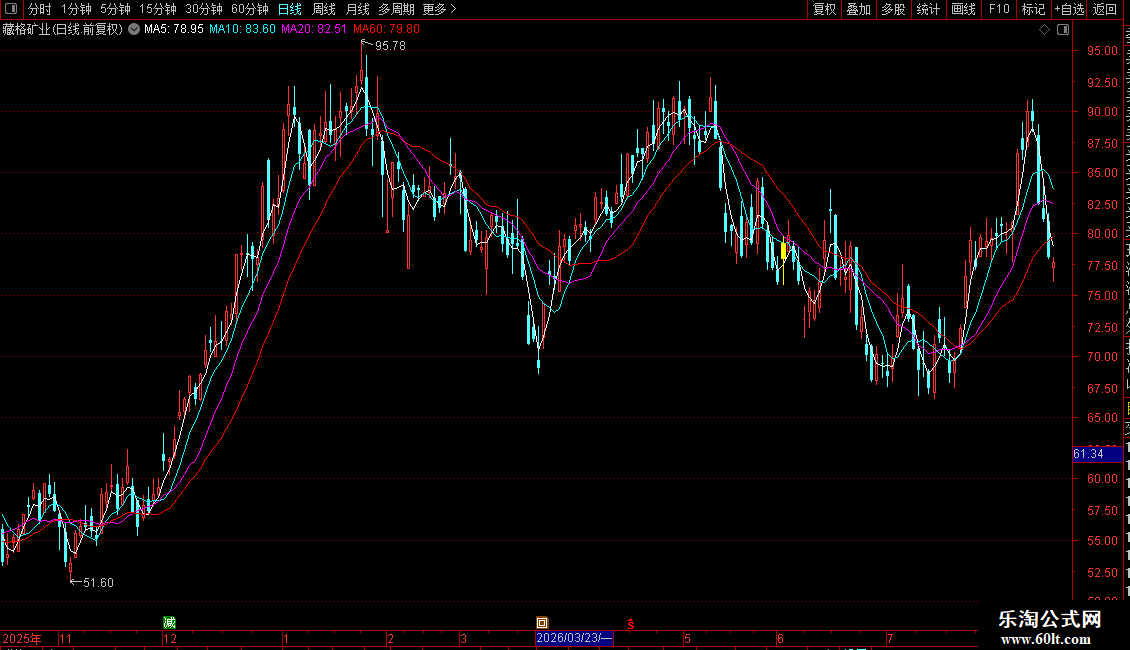The image size is (1130, 650).
Task: Expand the 更多 periods menu
Action: 440,9
